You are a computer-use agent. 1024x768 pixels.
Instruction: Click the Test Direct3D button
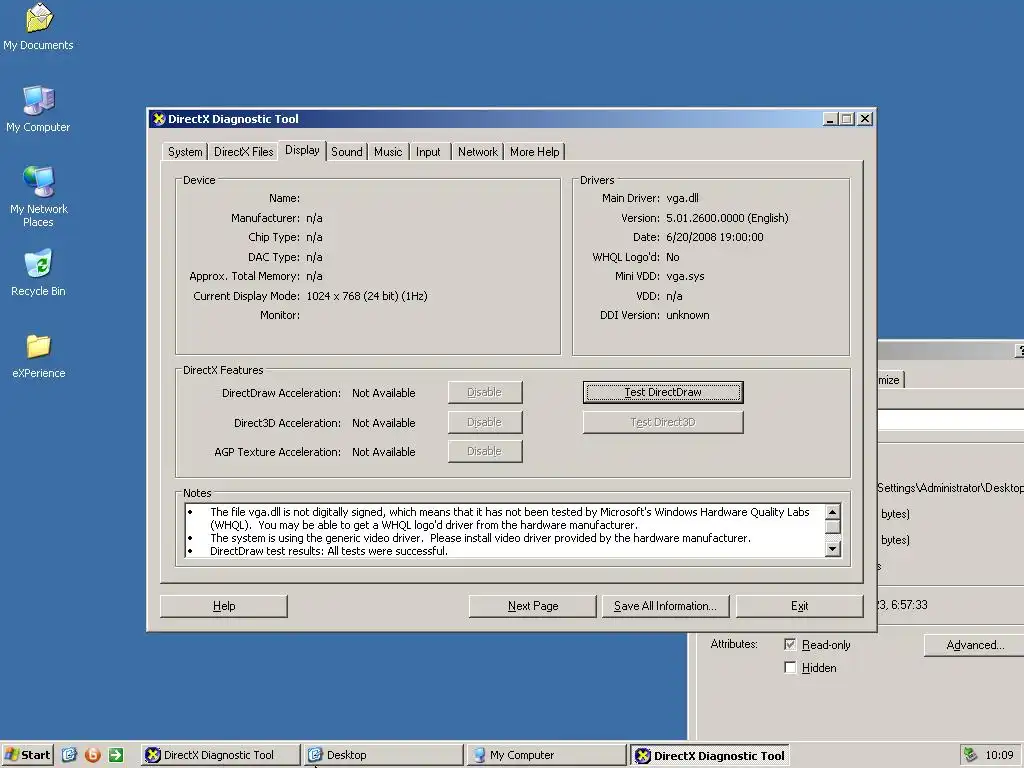(x=663, y=423)
